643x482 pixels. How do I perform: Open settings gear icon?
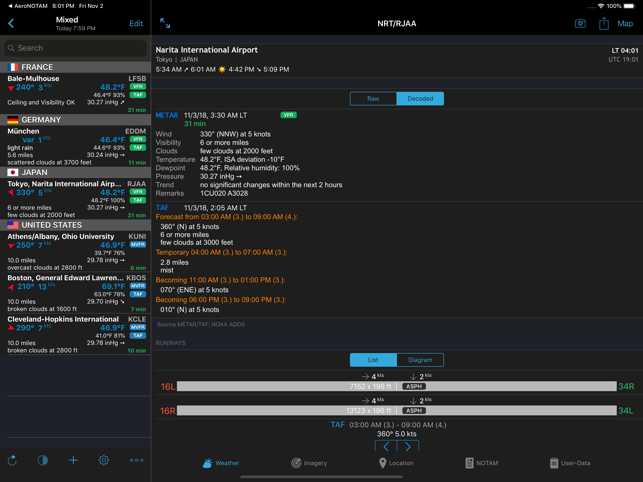[104, 460]
